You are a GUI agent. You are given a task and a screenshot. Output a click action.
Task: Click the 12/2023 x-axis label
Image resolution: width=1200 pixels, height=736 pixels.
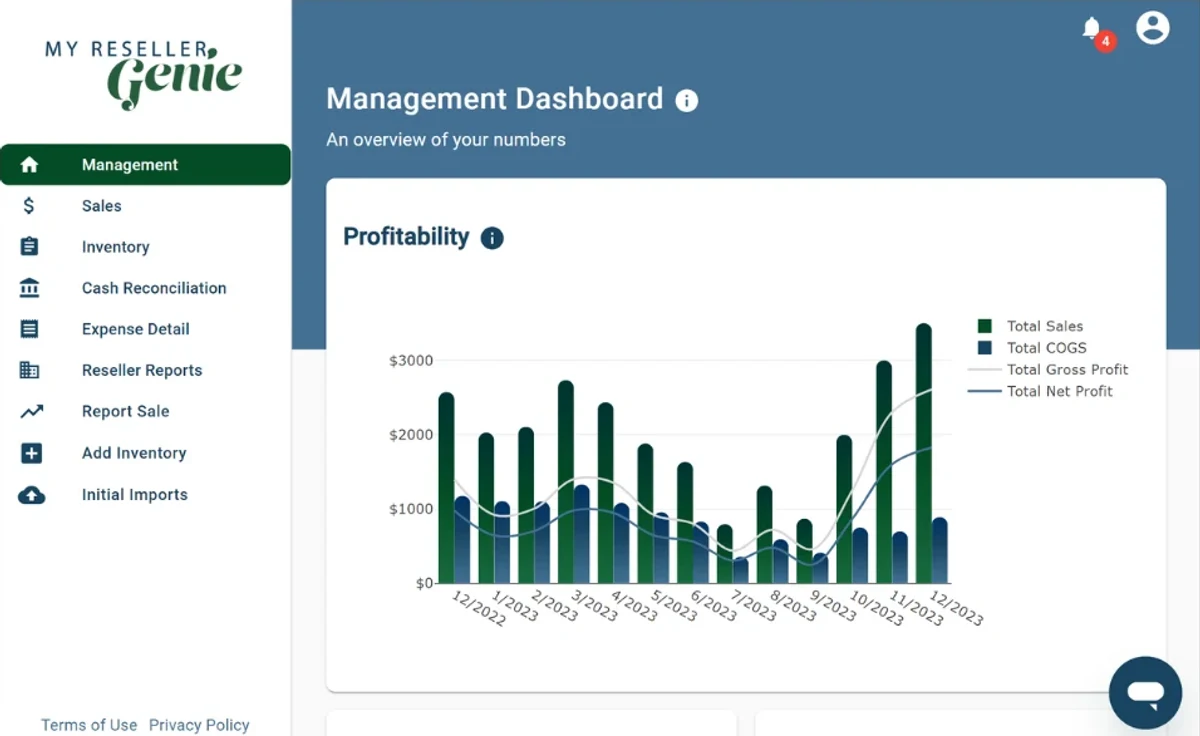point(955,609)
